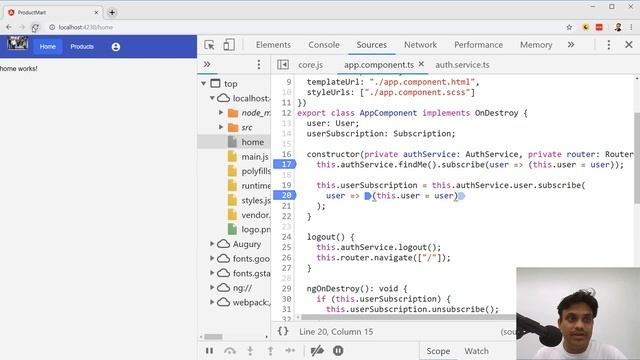
Task: Bookmark this page star icon
Action: click(x=569, y=27)
